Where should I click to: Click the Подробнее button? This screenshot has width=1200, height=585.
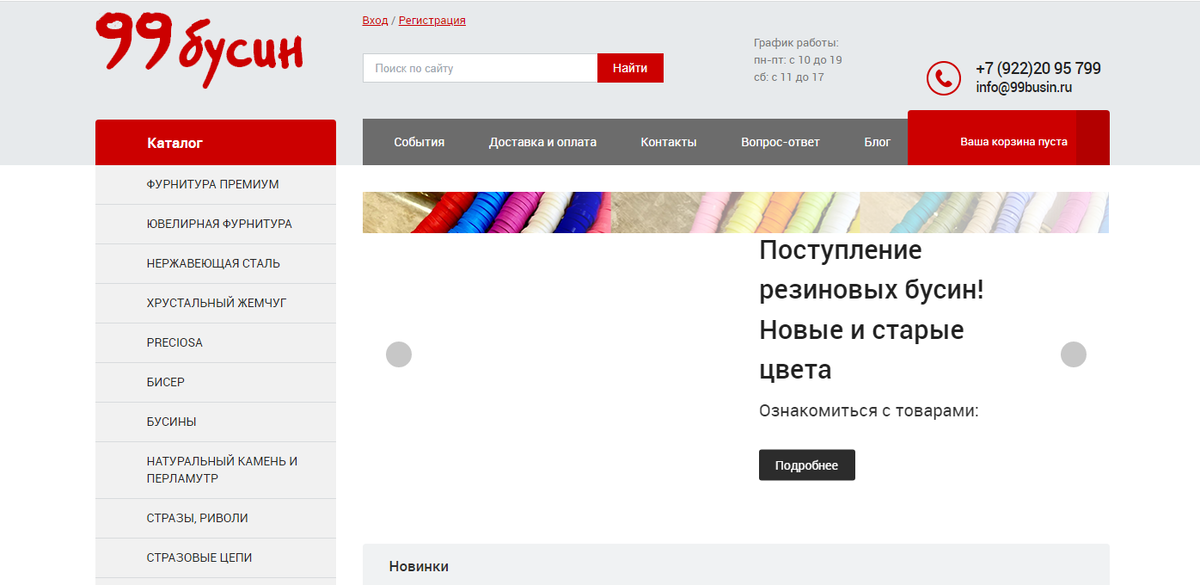pos(807,465)
